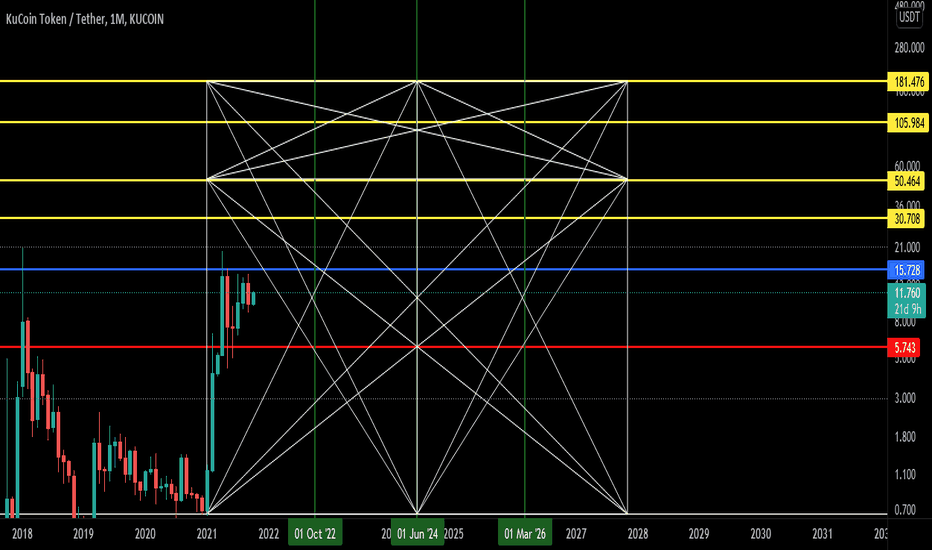
Task: Click the current price 11.760 label
Action: (x=906, y=293)
